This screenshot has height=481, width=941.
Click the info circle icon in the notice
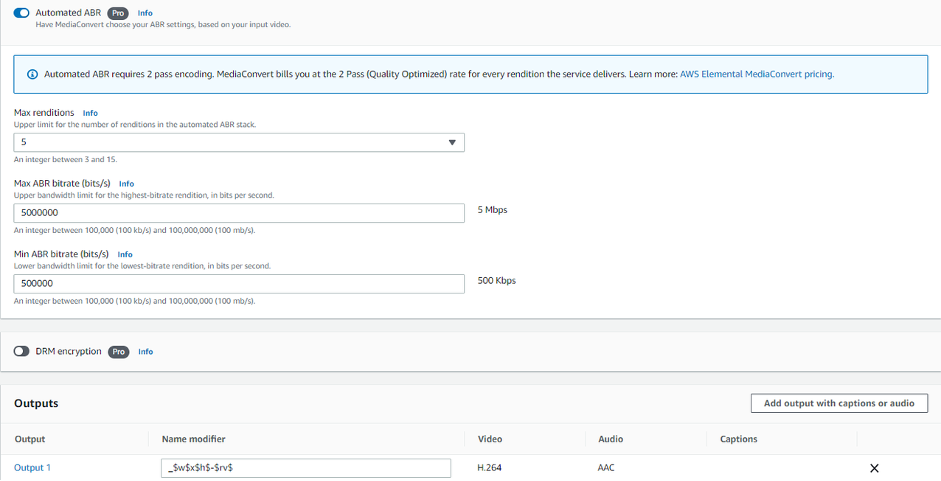[x=32, y=74]
